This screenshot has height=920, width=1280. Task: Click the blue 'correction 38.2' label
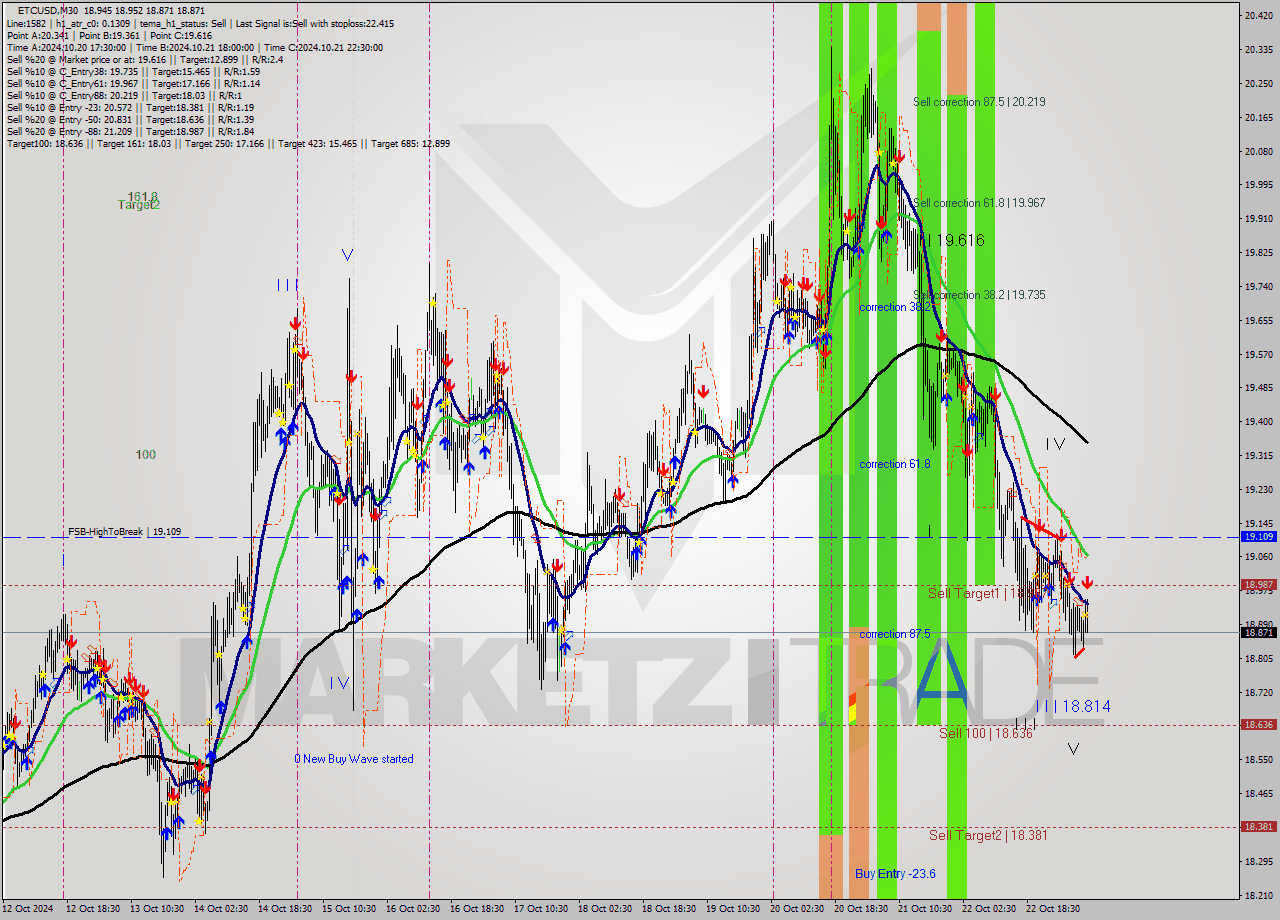pyautogui.click(x=896, y=307)
